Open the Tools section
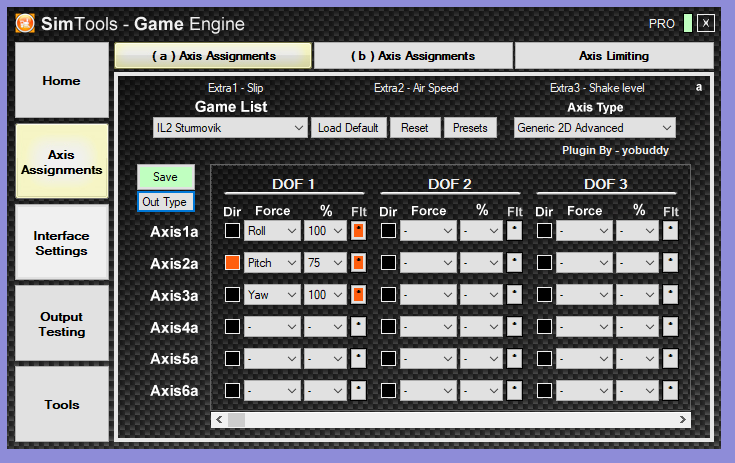The width and height of the screenshot is (735, 463). [61, 404]
